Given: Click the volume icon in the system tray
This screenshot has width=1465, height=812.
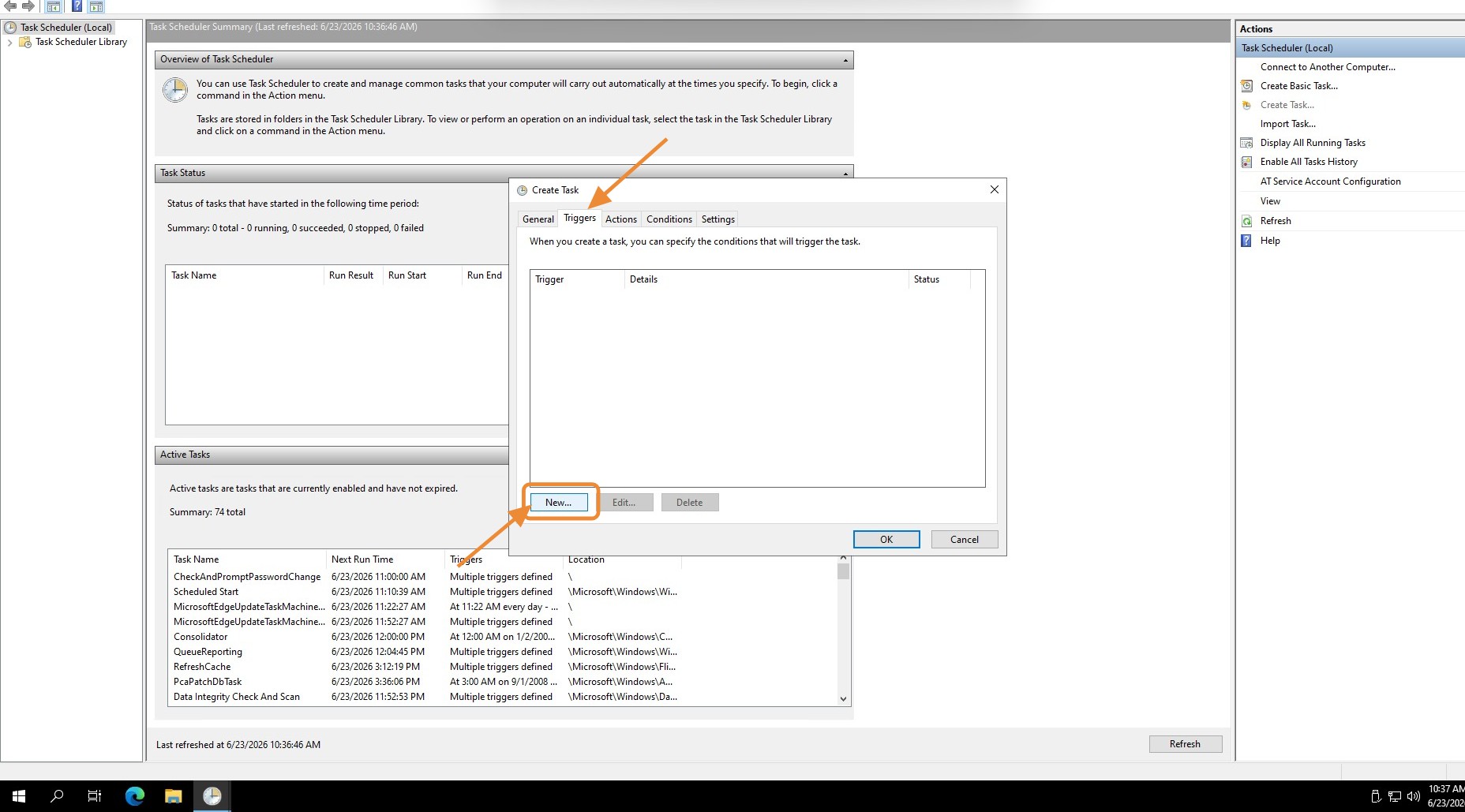Looking at the screenshot, I should (x=1413, y=796).
